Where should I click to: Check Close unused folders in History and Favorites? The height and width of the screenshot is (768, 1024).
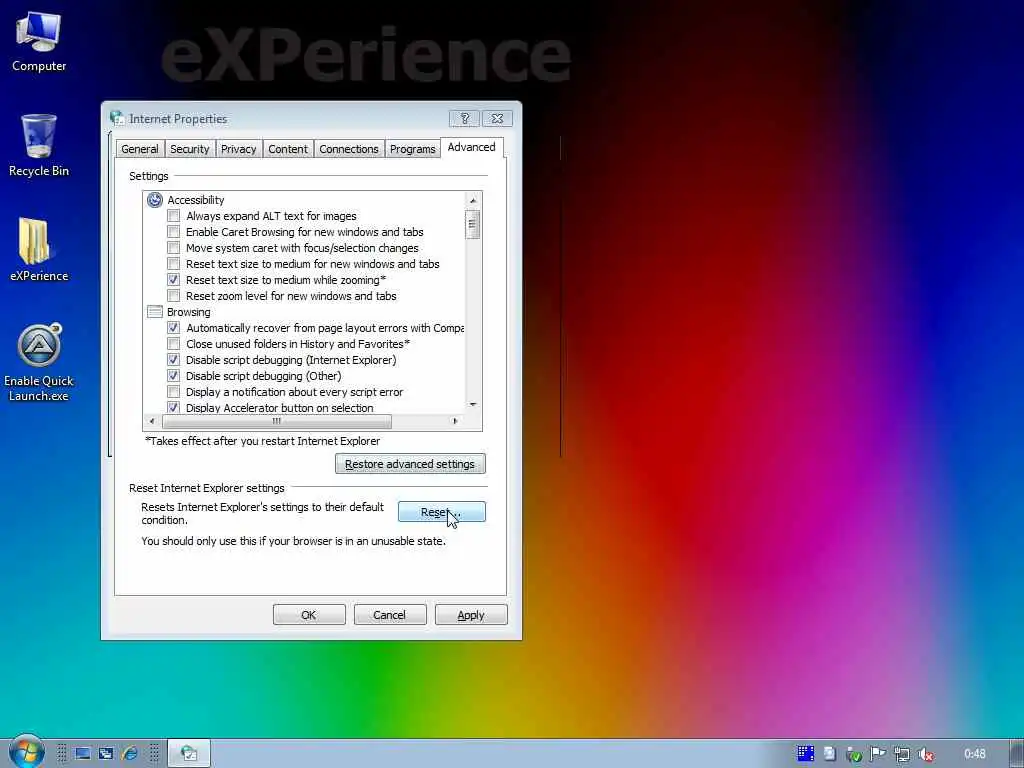point(173,344)
